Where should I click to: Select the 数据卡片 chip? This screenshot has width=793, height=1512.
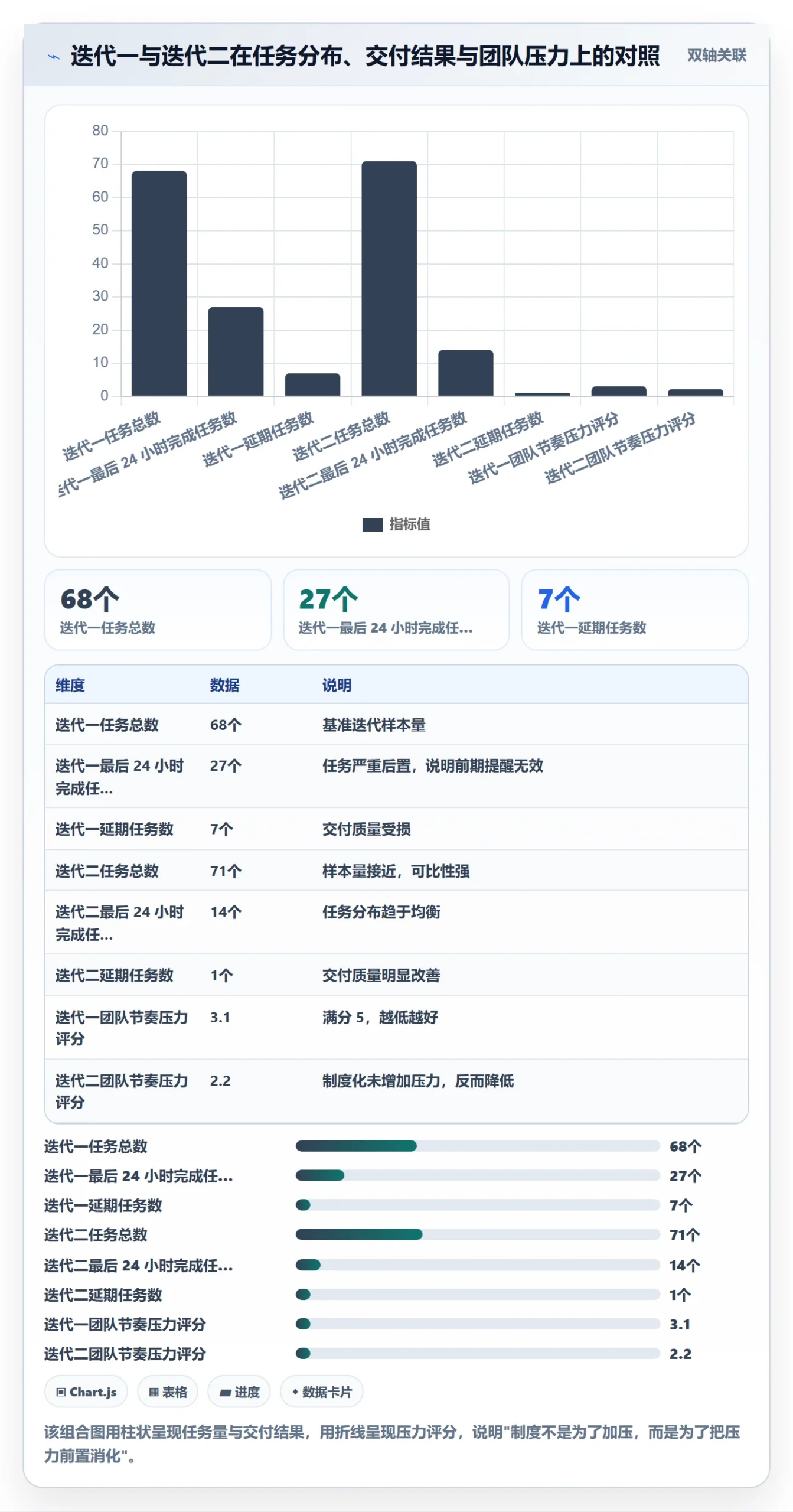coord(322,1392)
